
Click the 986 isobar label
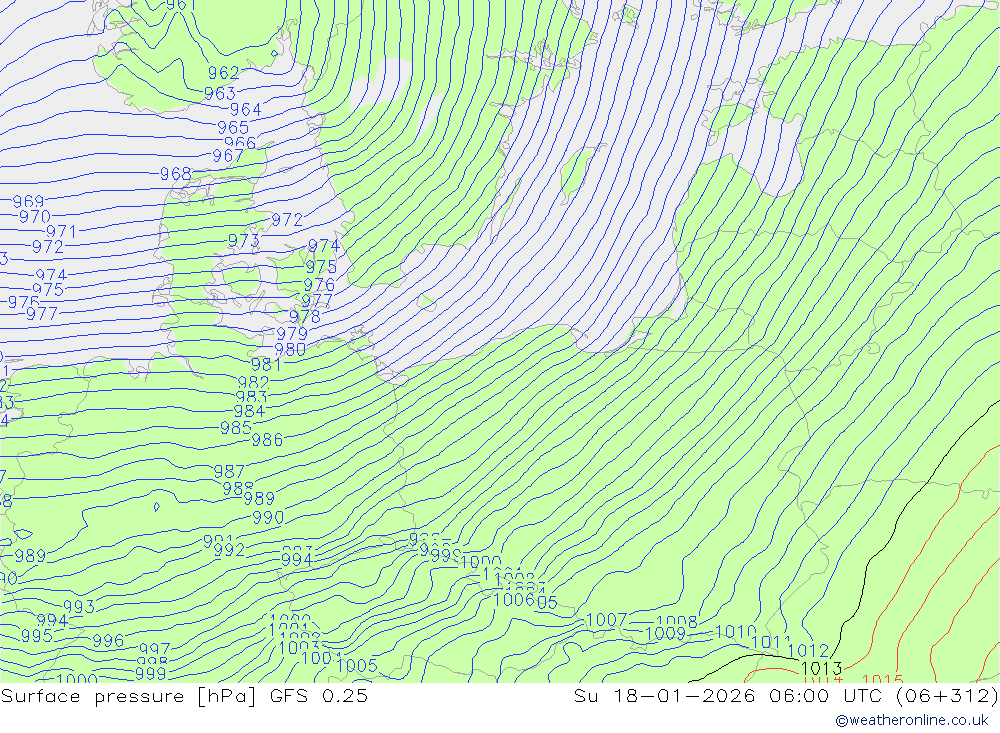tap(267, 440)
